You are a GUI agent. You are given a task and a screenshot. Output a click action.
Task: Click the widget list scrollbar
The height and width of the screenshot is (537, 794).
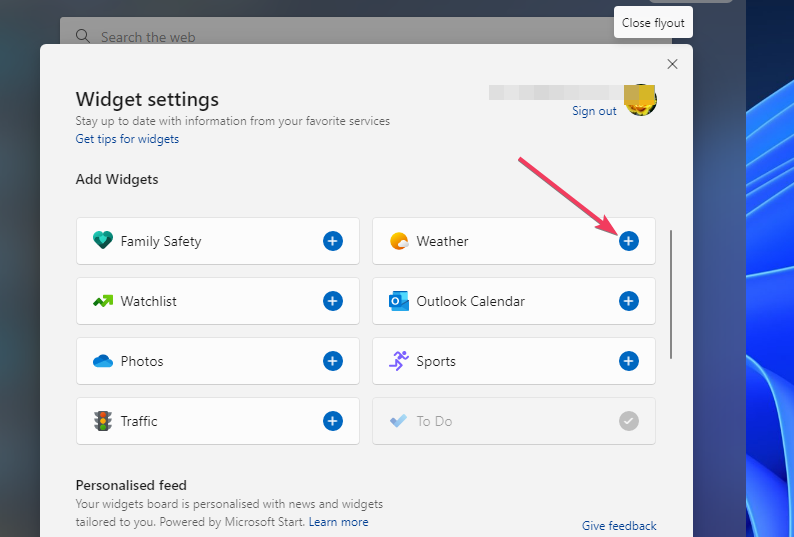671,295
